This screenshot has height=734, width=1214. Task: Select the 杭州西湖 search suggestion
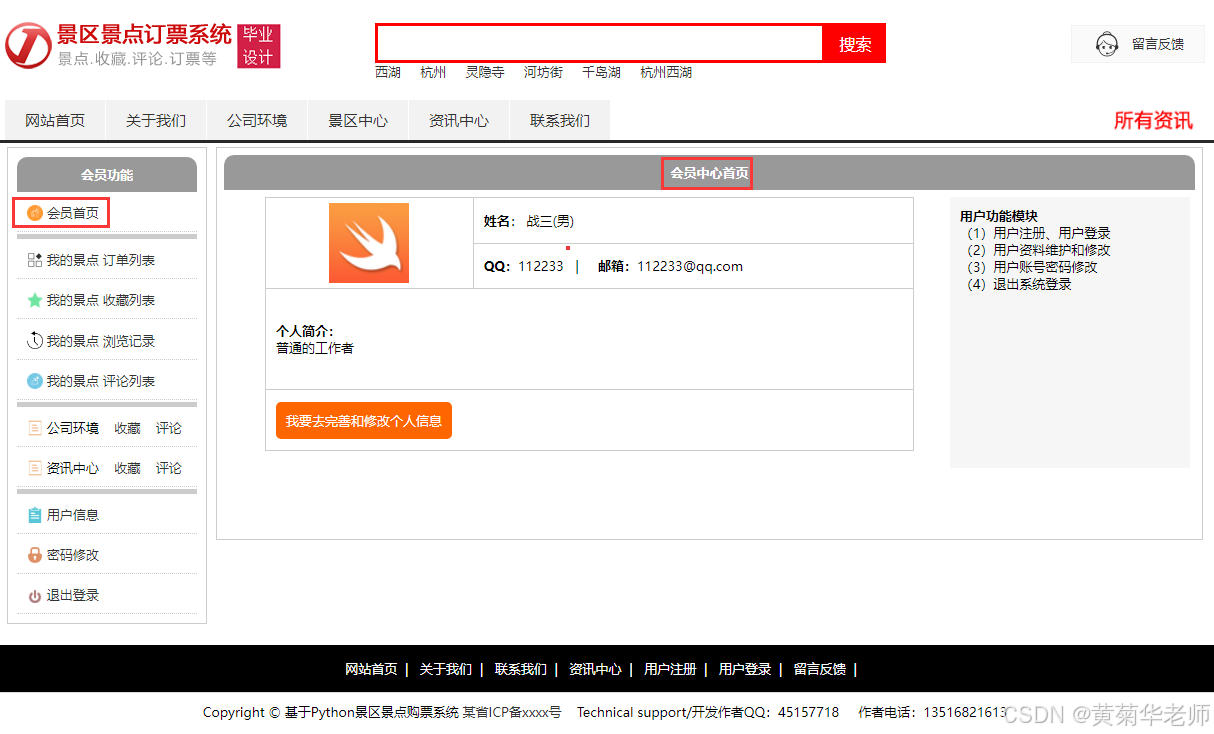[x=666, y=72]
